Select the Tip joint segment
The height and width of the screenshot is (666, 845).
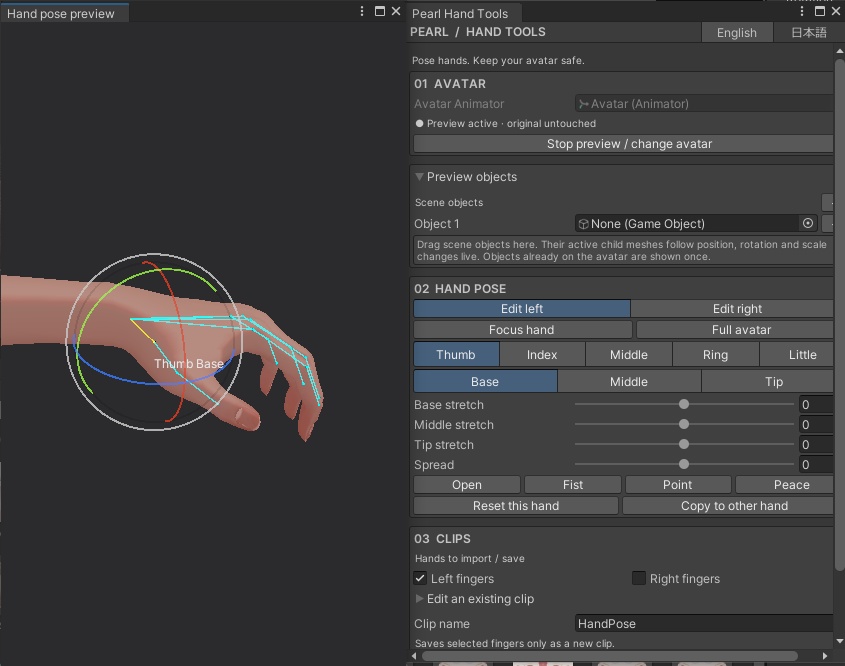click(768, 381)
